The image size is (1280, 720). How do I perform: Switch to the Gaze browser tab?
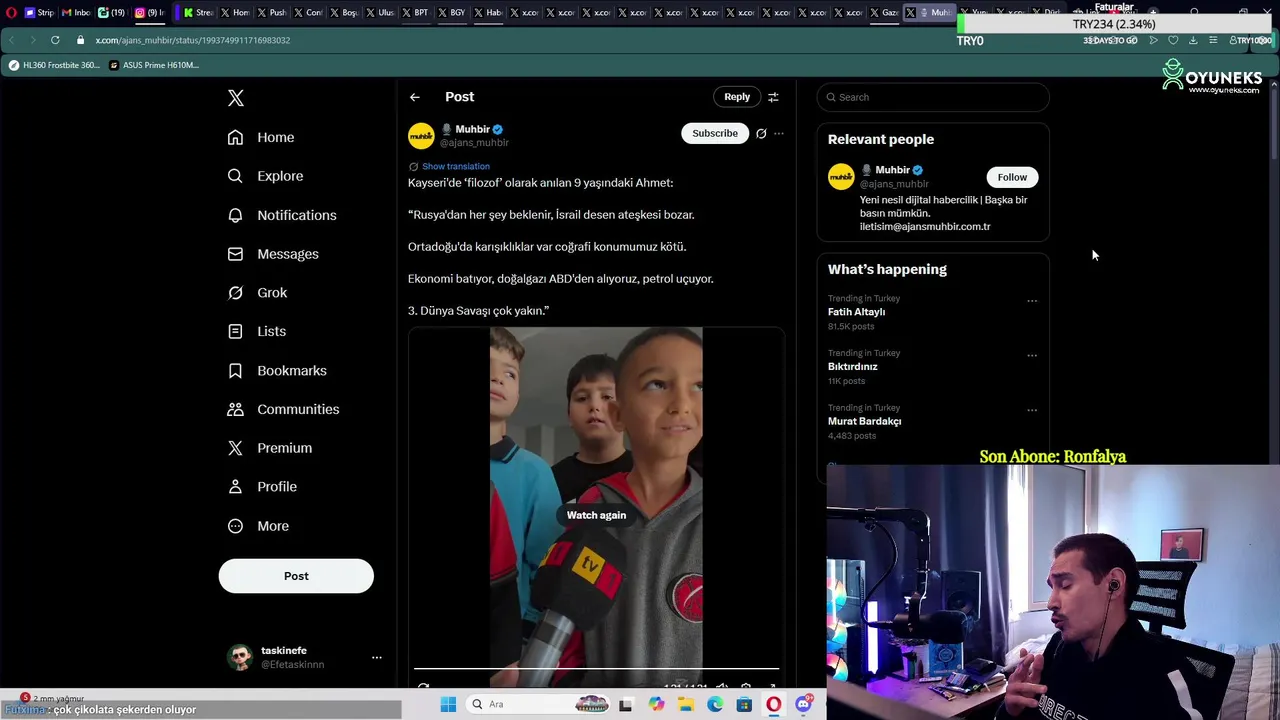pyautogui.click(x=882, y=13)
